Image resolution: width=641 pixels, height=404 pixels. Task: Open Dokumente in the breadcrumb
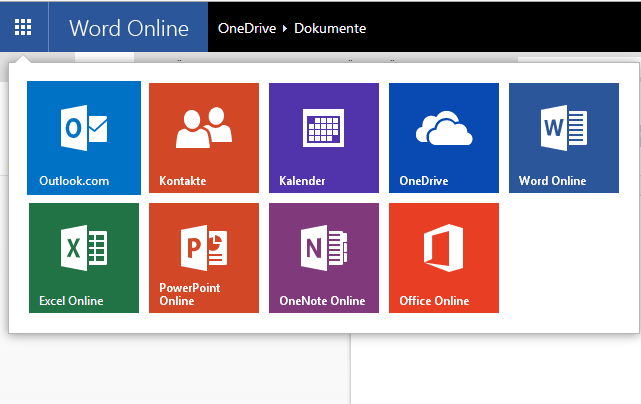tap(330, 28)
